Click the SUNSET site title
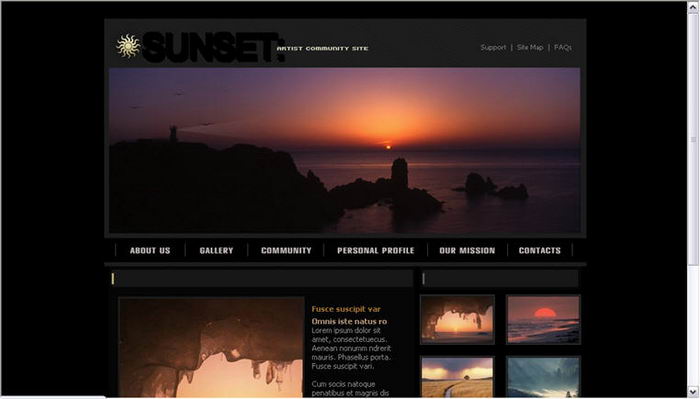700x399 pixels. 212,47
